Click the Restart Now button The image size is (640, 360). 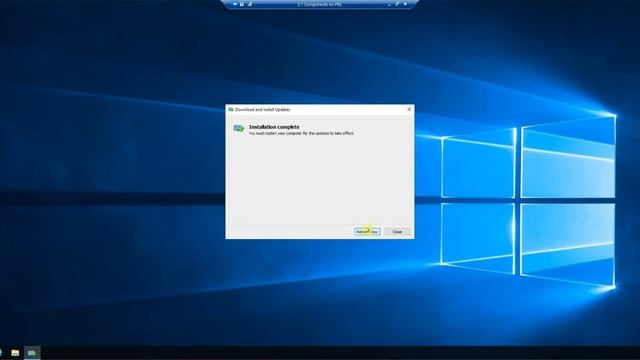[367, 231]
